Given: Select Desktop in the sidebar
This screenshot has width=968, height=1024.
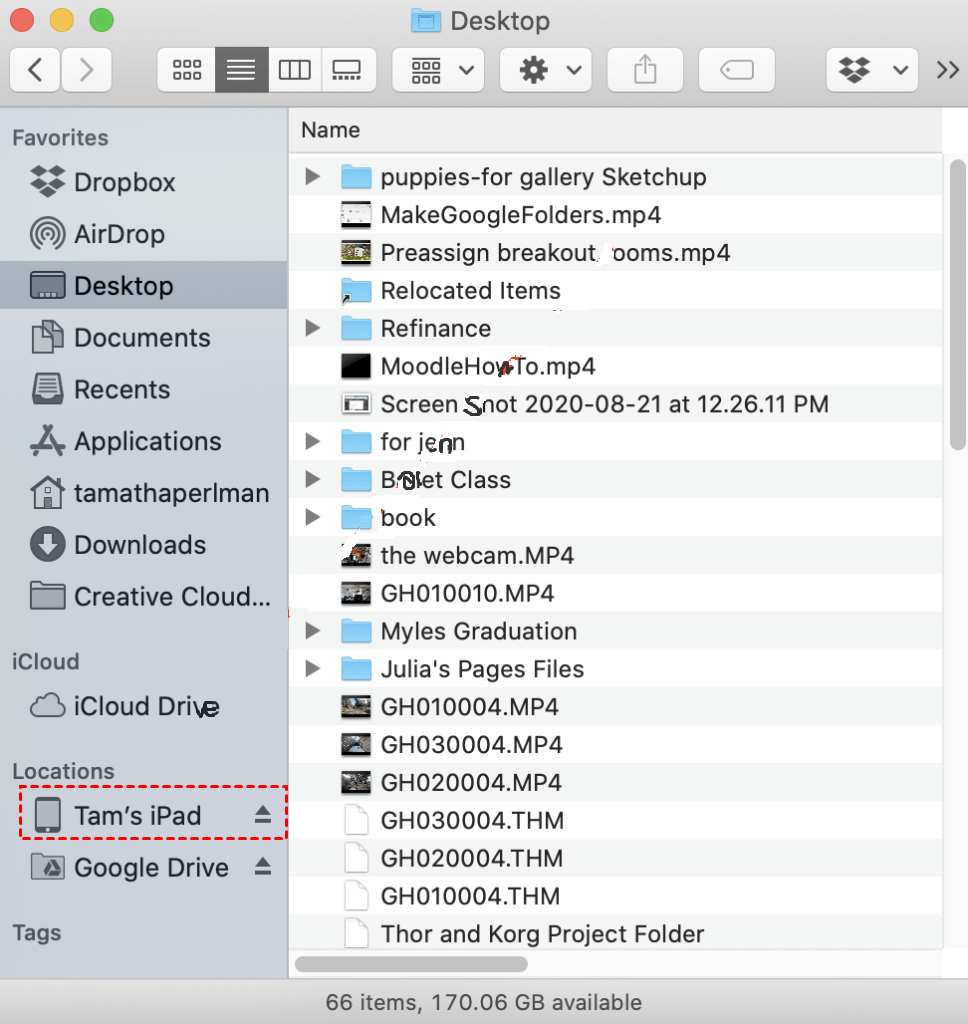Looking at the screenshot, I should point(144,285).
